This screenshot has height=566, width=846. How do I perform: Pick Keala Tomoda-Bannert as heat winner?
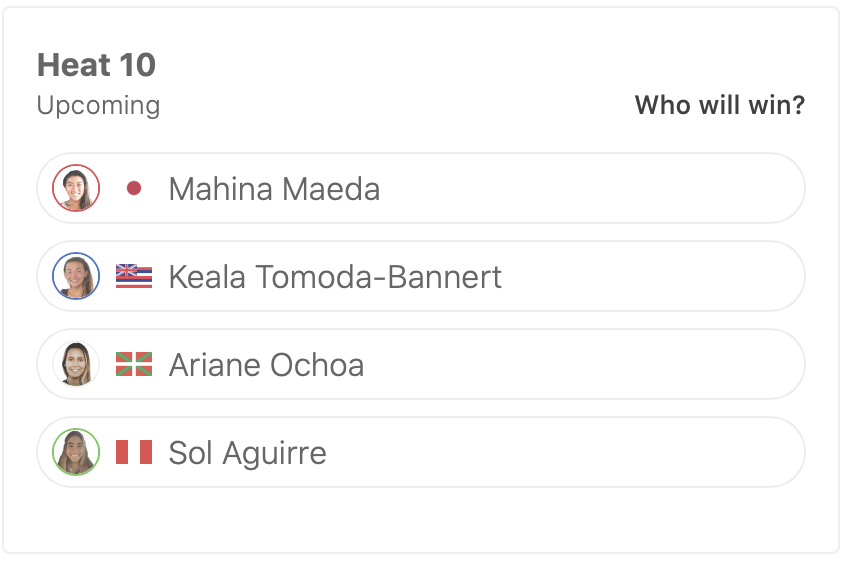[x=650, y=276]
